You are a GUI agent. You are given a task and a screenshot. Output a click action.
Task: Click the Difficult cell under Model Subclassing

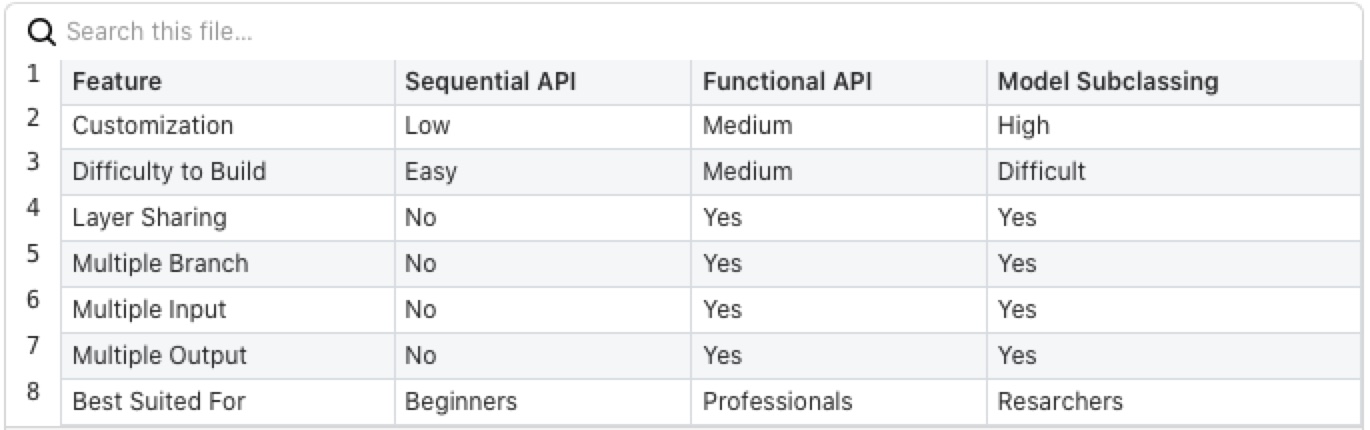tap(1174, 172)
